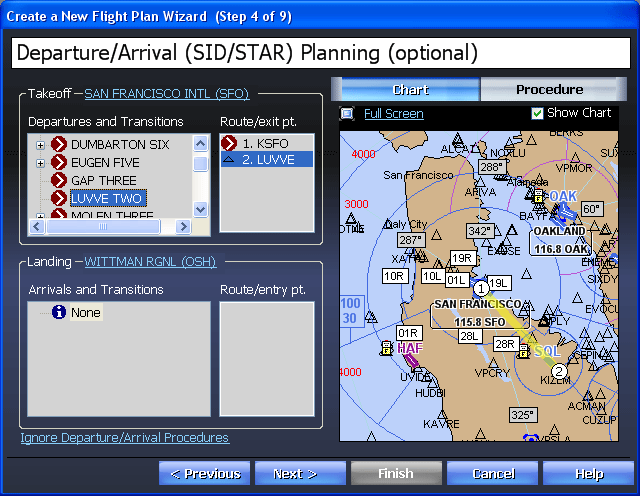Viewport: 640px width, 496px height.
Task: Click the Finish button
Action: point(396,474)
